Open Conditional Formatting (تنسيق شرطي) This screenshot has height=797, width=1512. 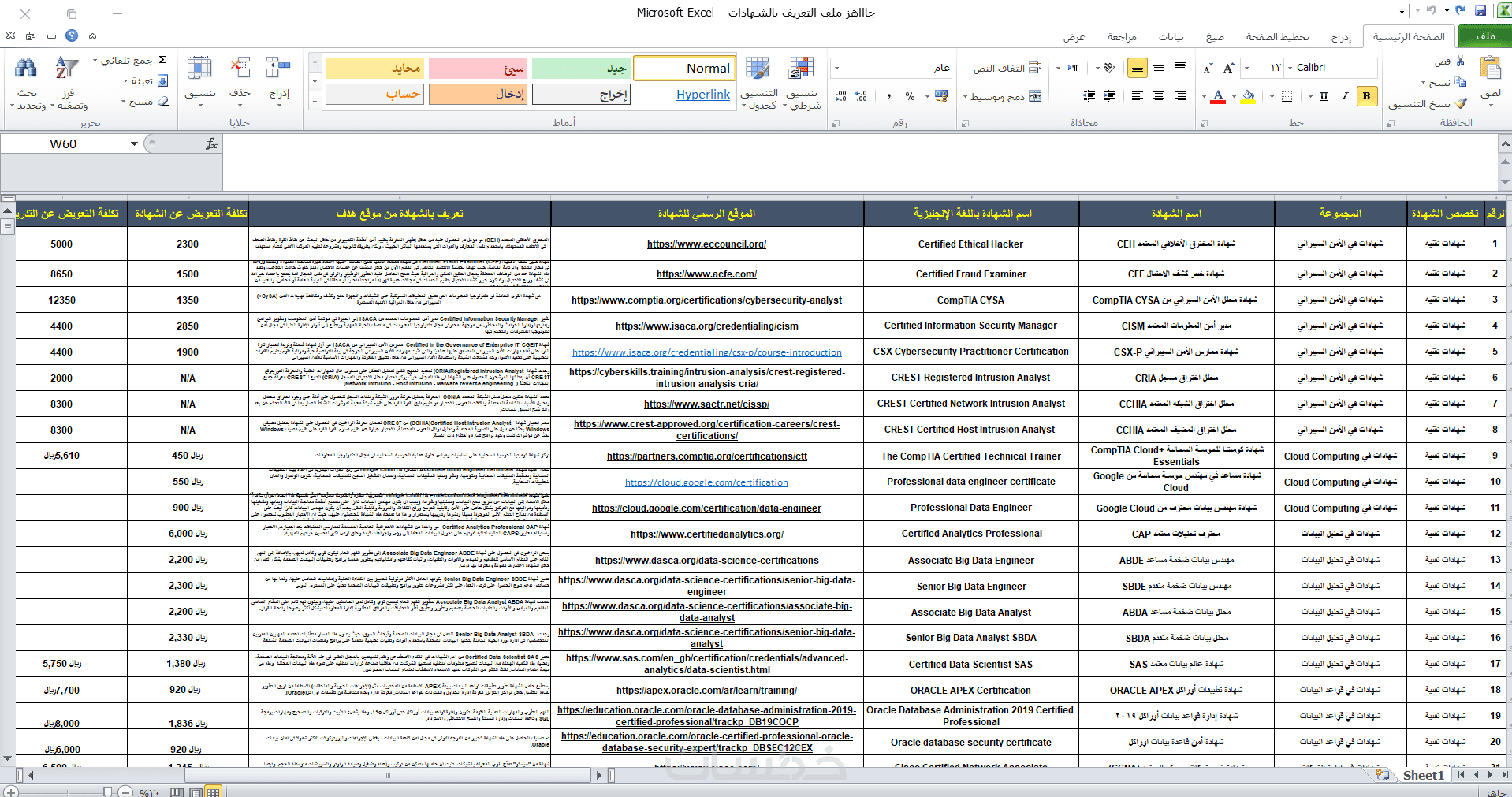802,83
